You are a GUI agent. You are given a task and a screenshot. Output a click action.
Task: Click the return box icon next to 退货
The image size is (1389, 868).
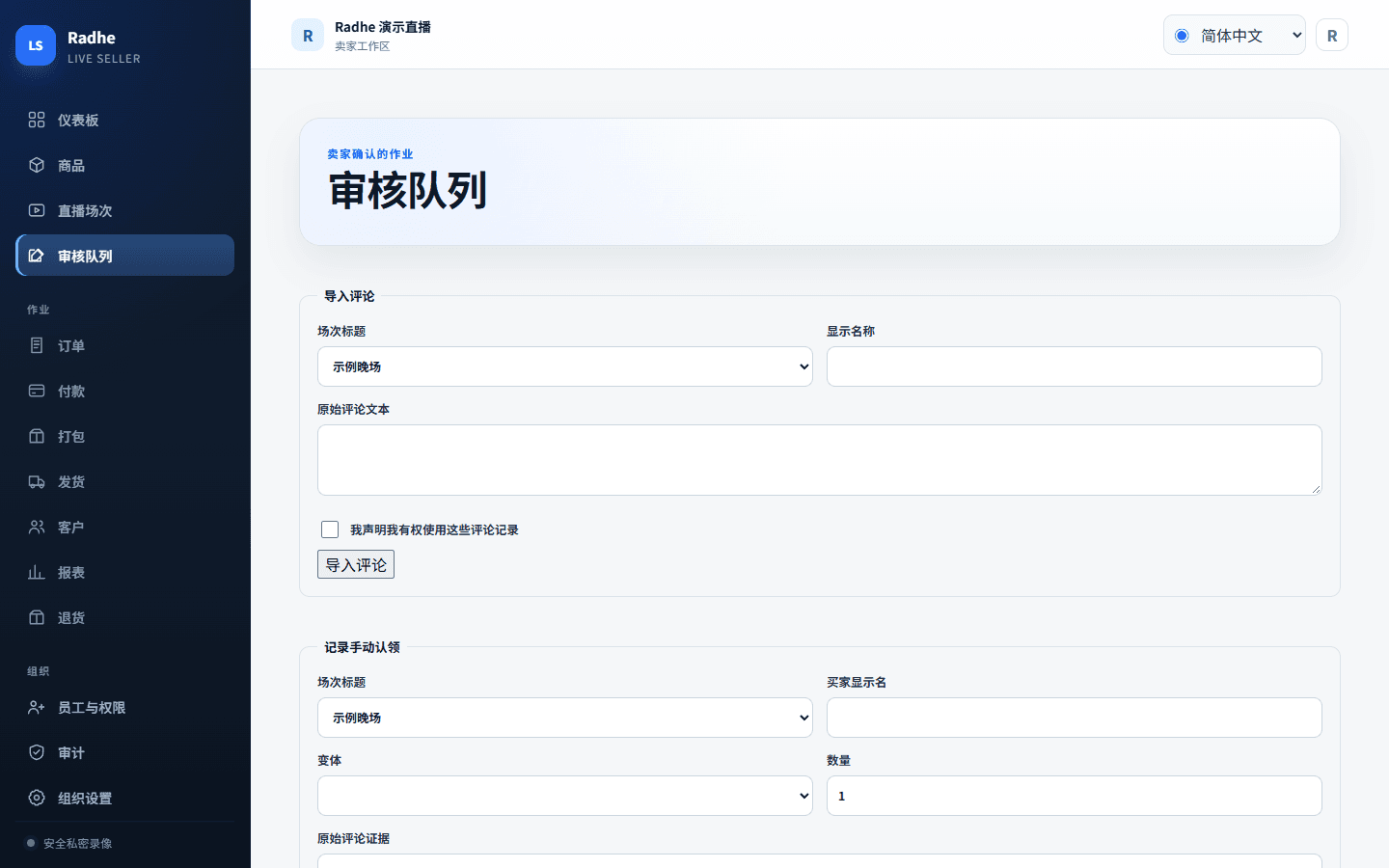(x=37, y=617)
